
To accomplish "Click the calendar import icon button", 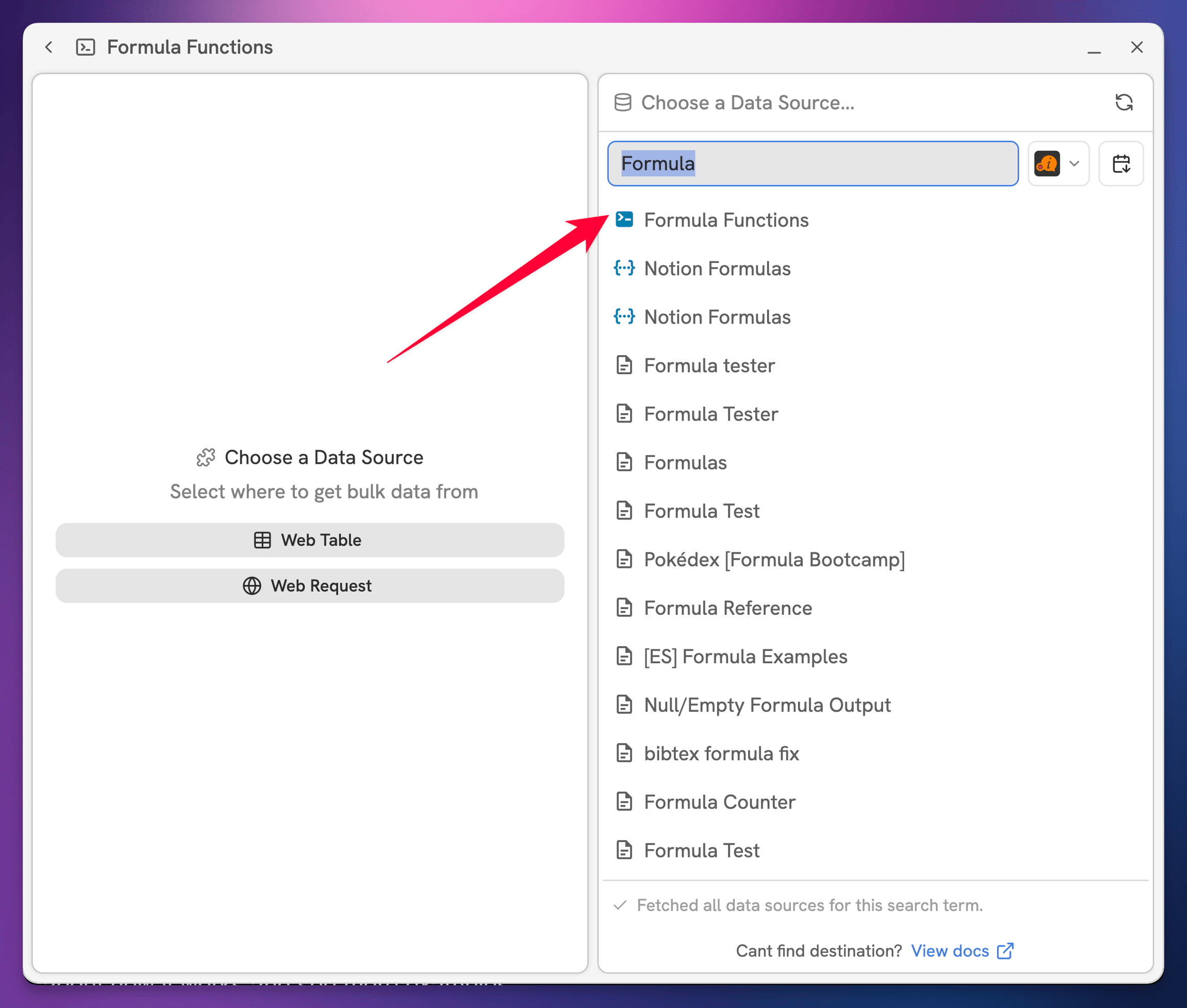I will pos(1121,164).
